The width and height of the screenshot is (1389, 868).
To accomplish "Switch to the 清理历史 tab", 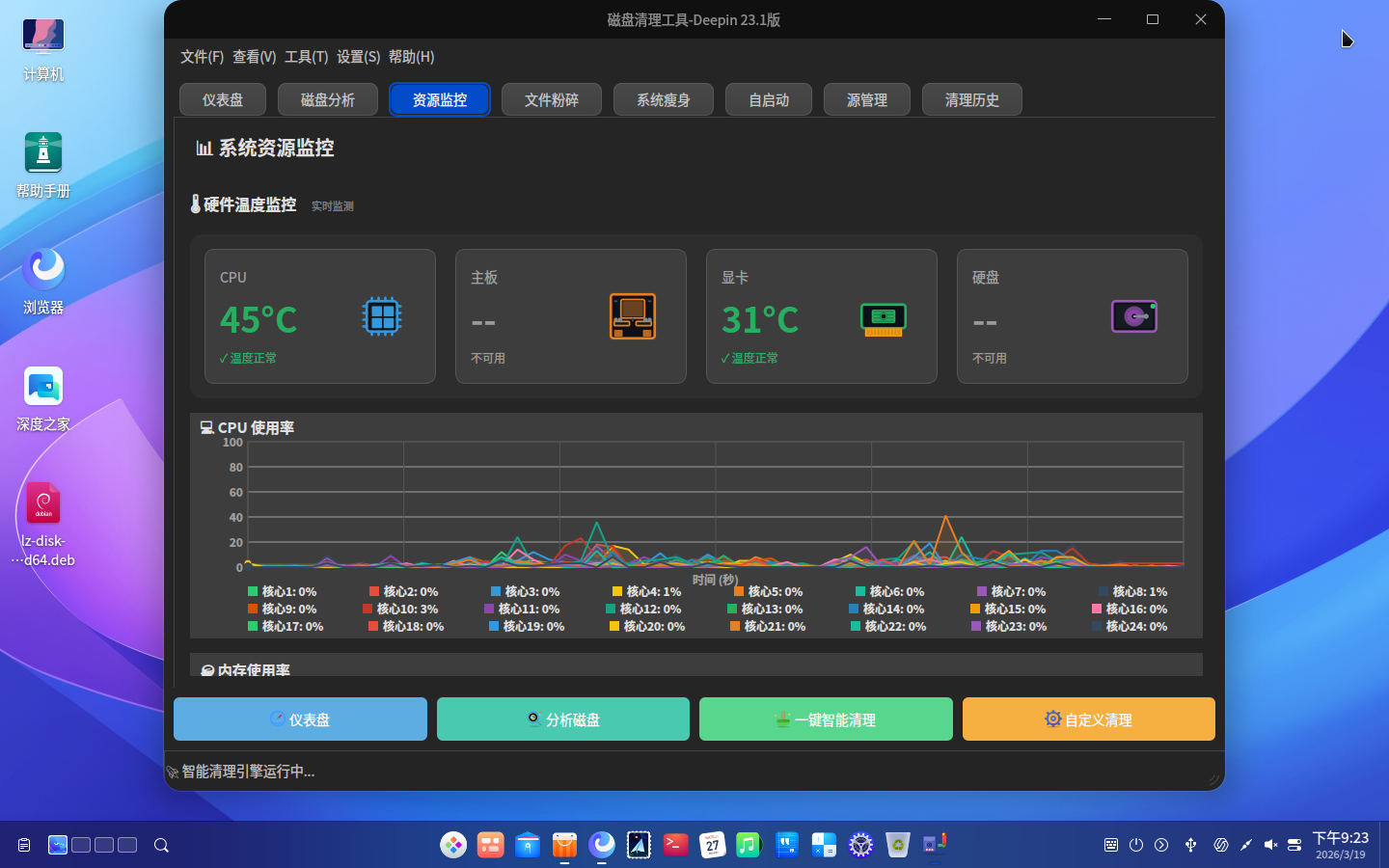I will [x=972, y=99].
